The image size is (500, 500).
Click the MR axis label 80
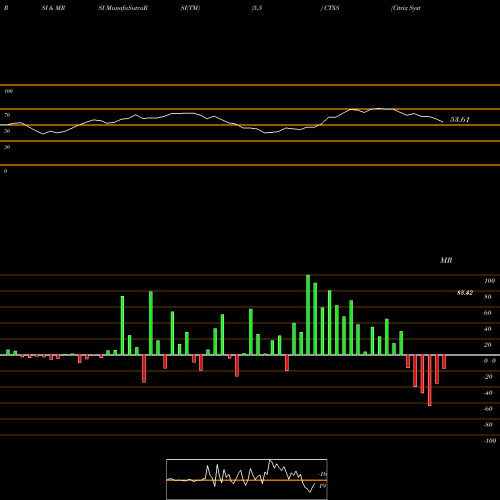click(488, 297)
